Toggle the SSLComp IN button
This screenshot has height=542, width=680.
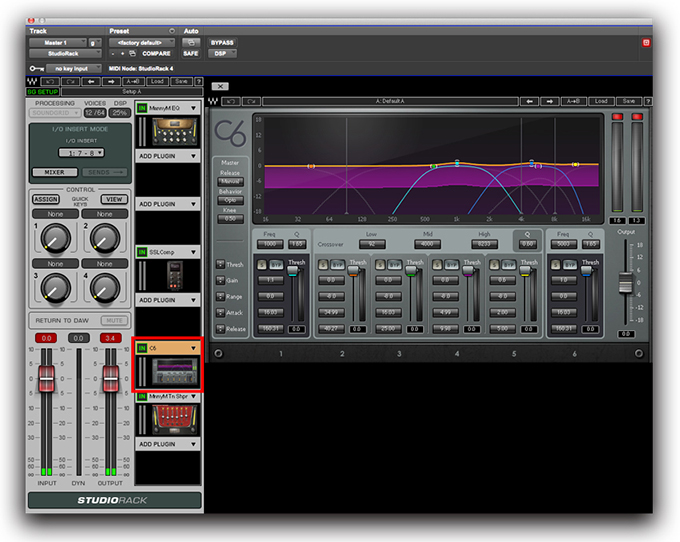point(142,252)
